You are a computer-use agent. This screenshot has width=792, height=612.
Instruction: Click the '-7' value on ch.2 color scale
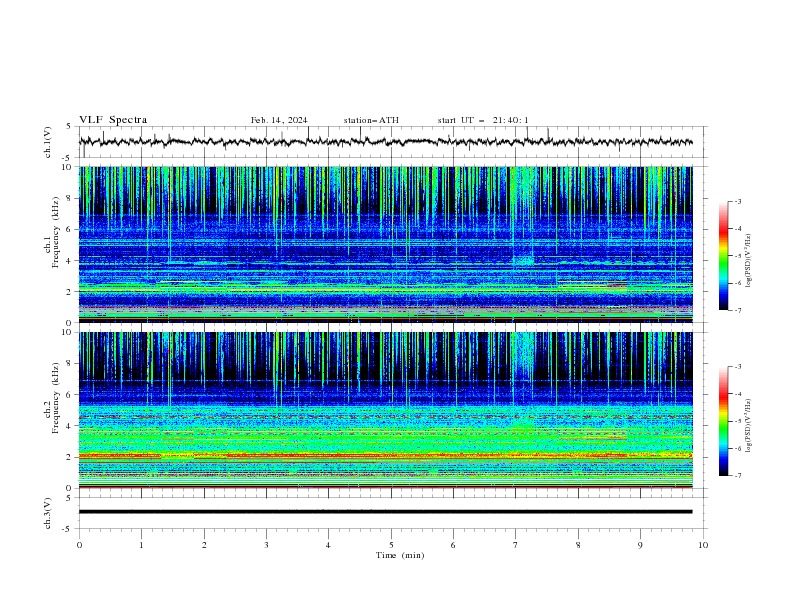tap(738, 475)
